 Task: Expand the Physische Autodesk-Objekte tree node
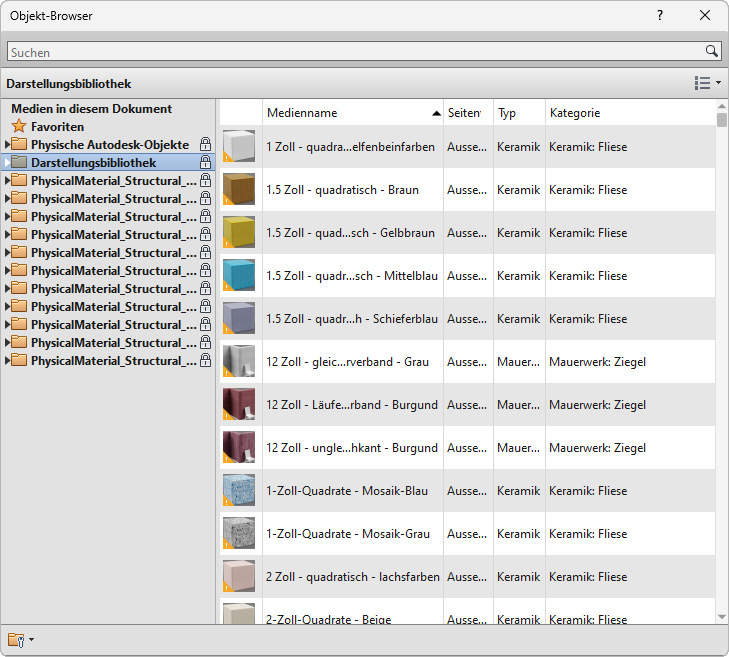[7, 144]
